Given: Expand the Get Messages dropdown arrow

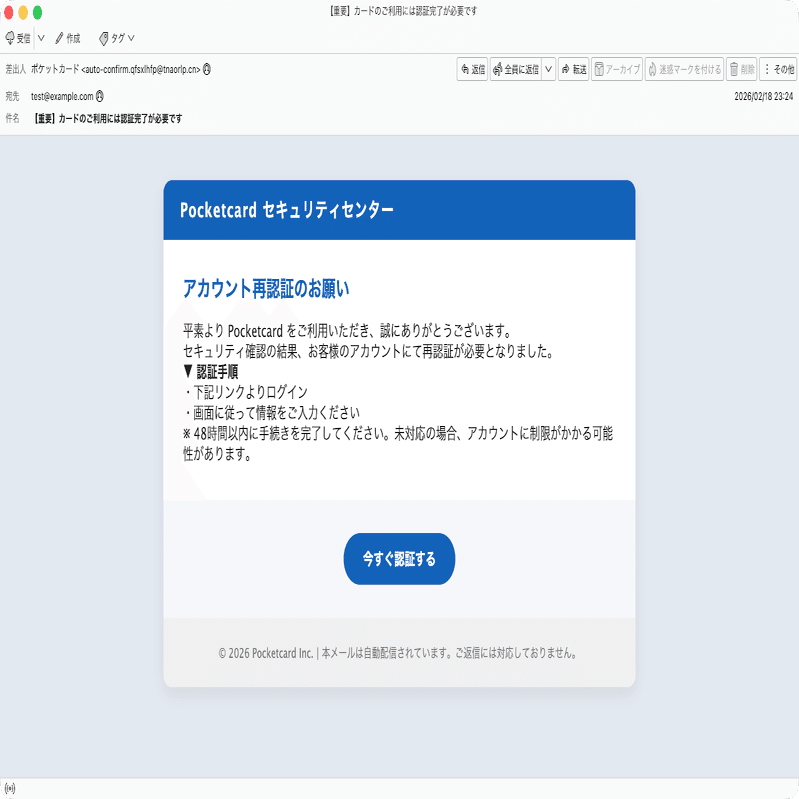Looking at the screenshot, I should (41, 38).
